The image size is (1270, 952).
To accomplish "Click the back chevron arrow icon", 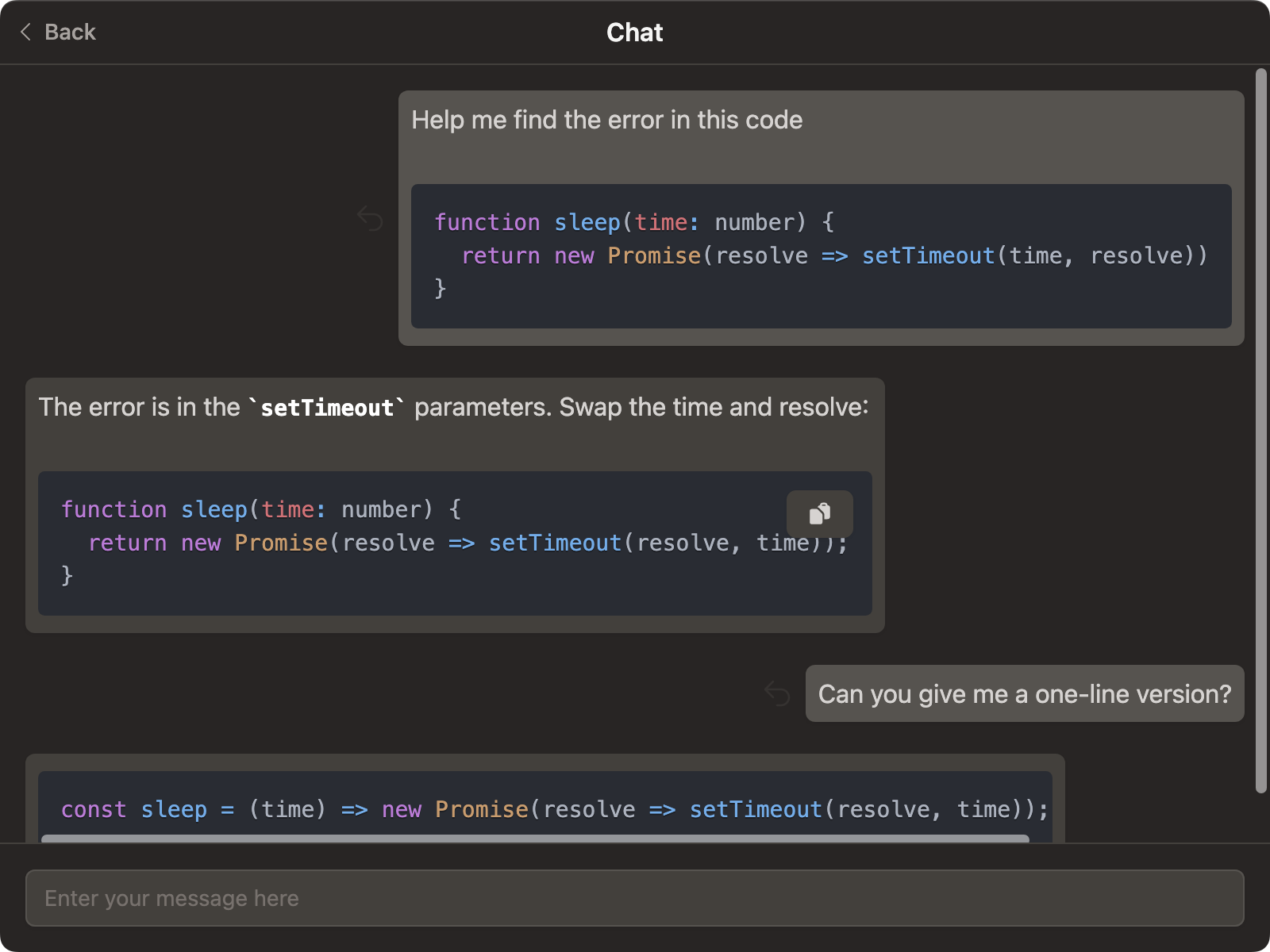I will coord(25,32).
